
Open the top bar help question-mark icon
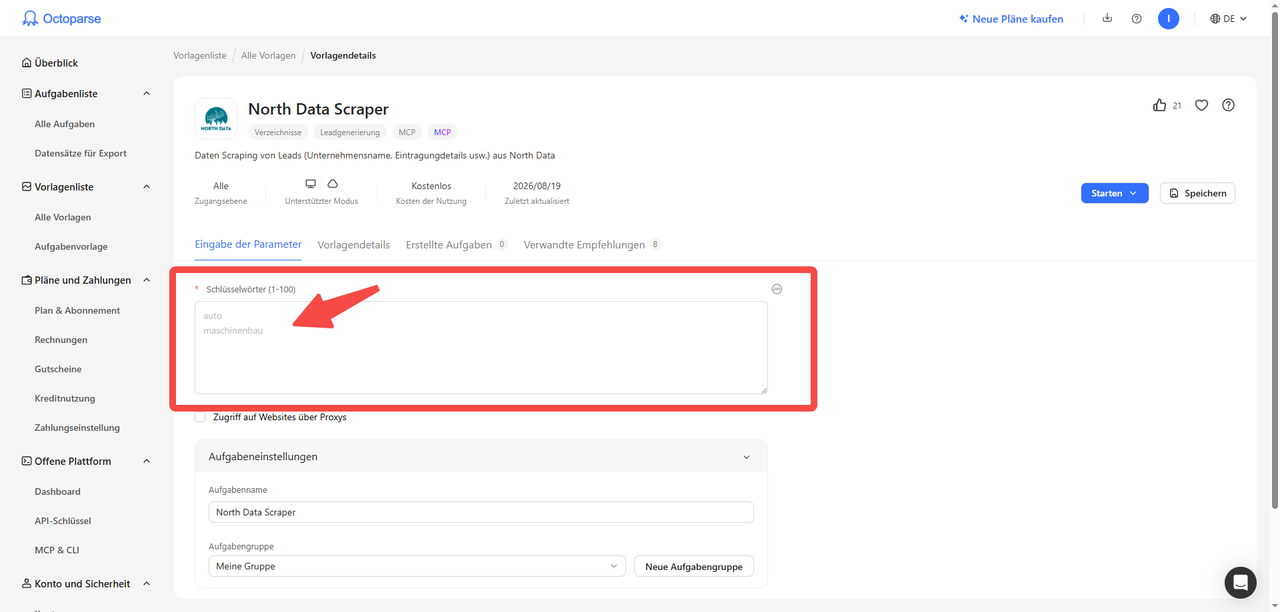point(1136,18)
